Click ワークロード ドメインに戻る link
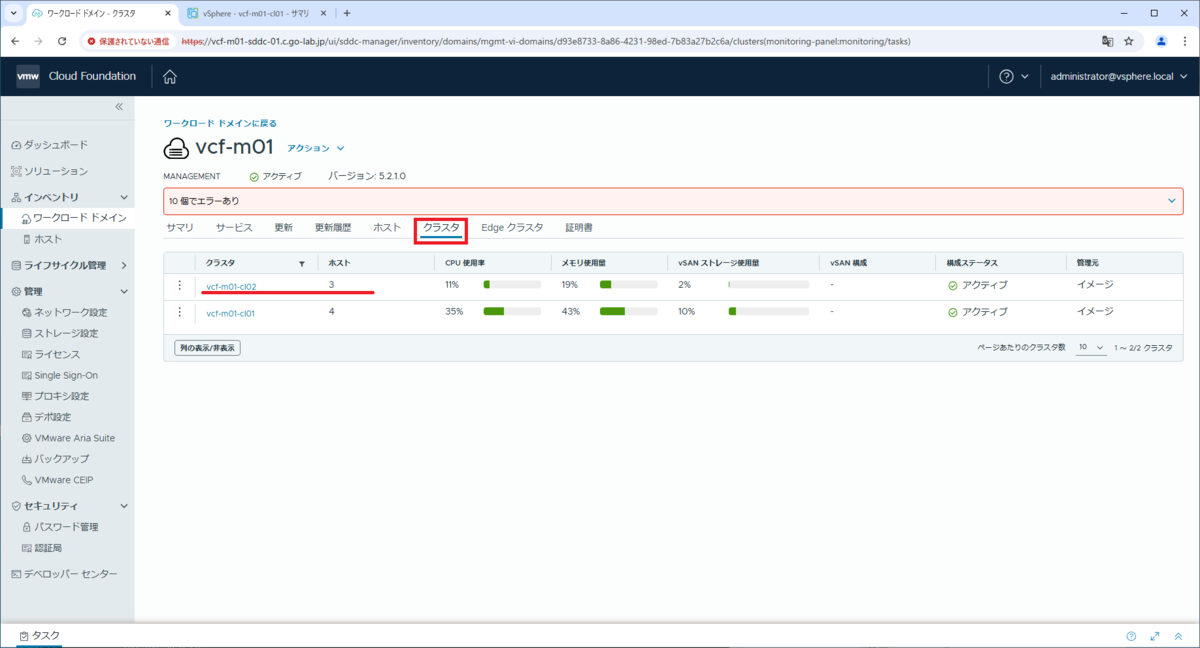Screen dimensions: 1200x648 (x=220, y=123)
